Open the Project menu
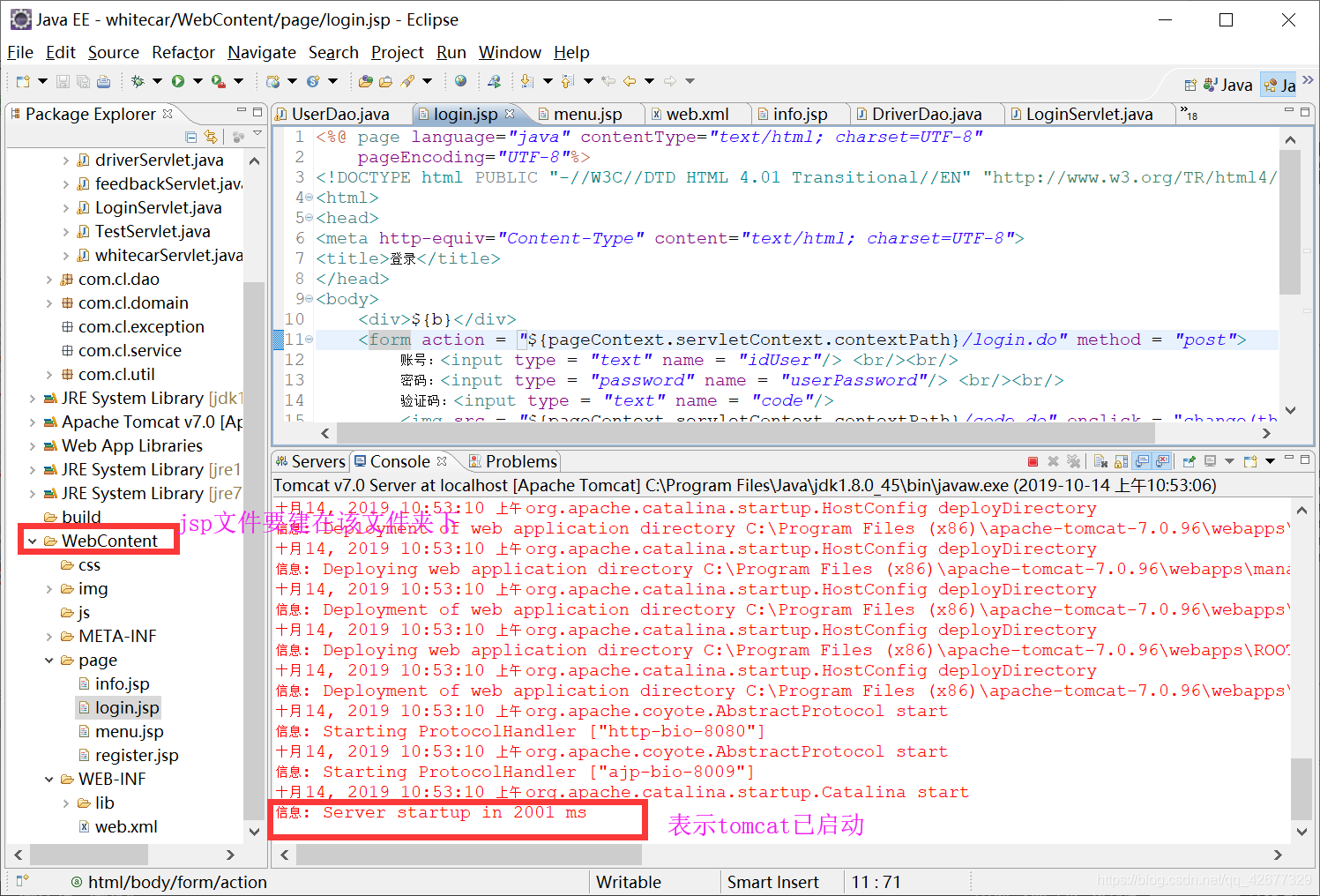The width and height of the screenshot is (1320, 896). coord(398,53)
